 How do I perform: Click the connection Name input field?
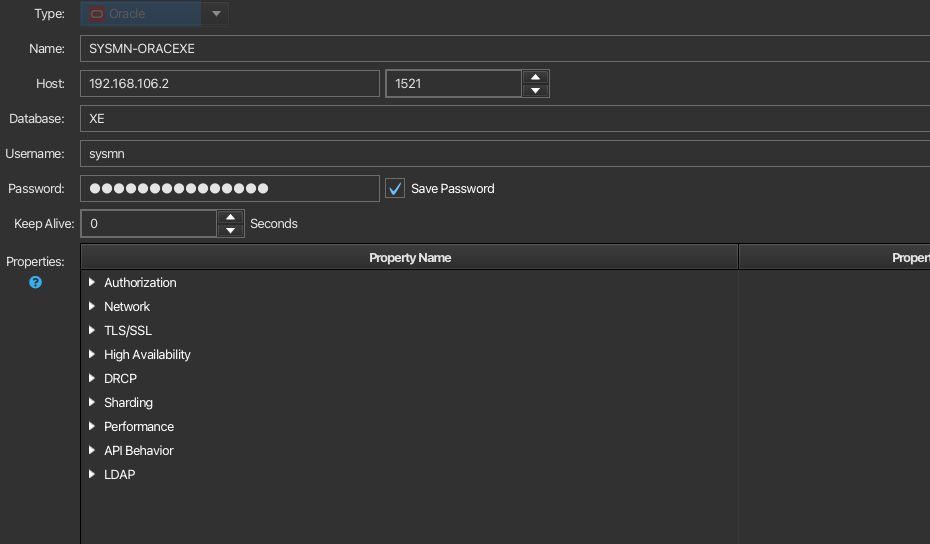click(500, 49)
